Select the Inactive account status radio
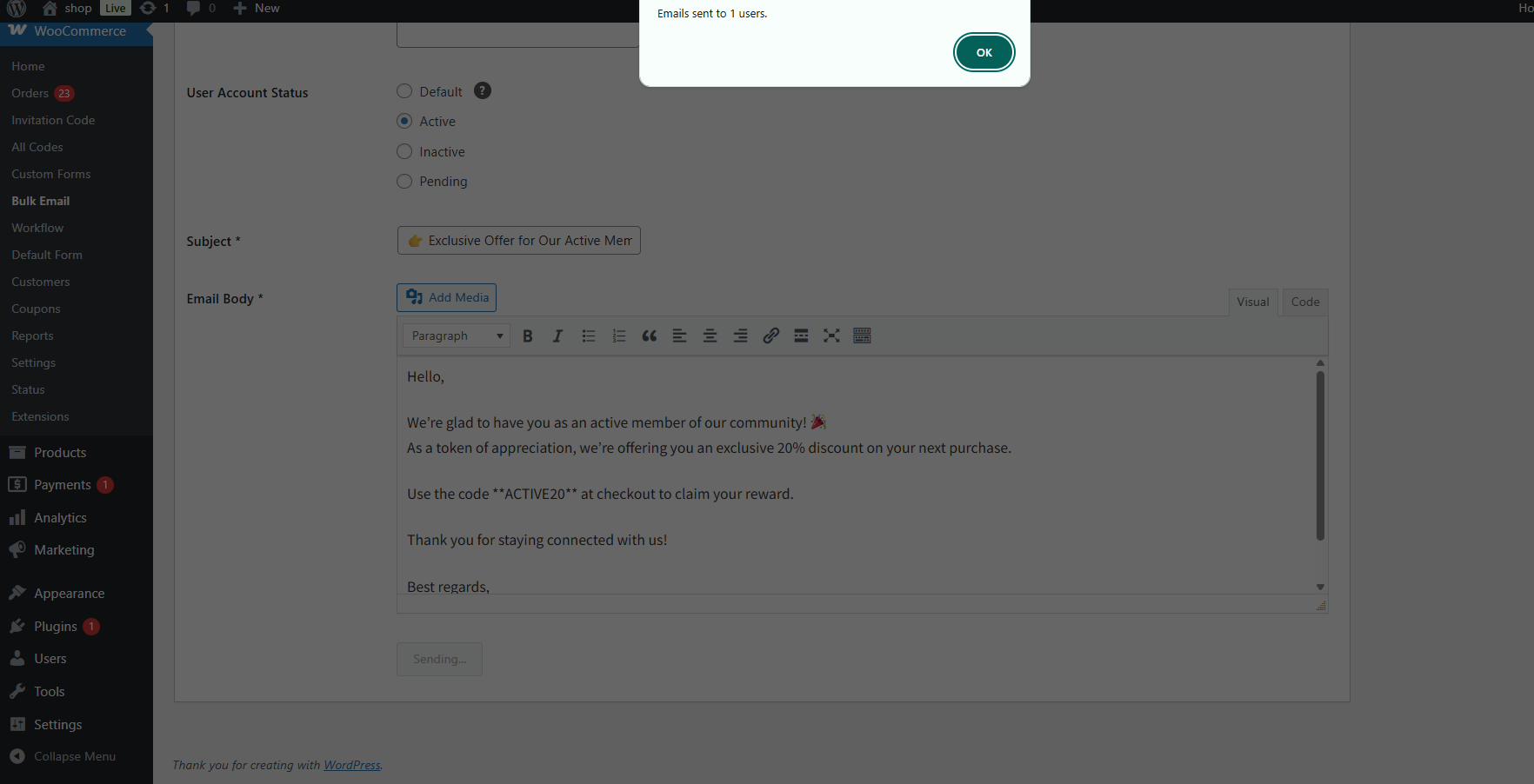This screenshot has width=1534, height=784. (x=404, y=152)
